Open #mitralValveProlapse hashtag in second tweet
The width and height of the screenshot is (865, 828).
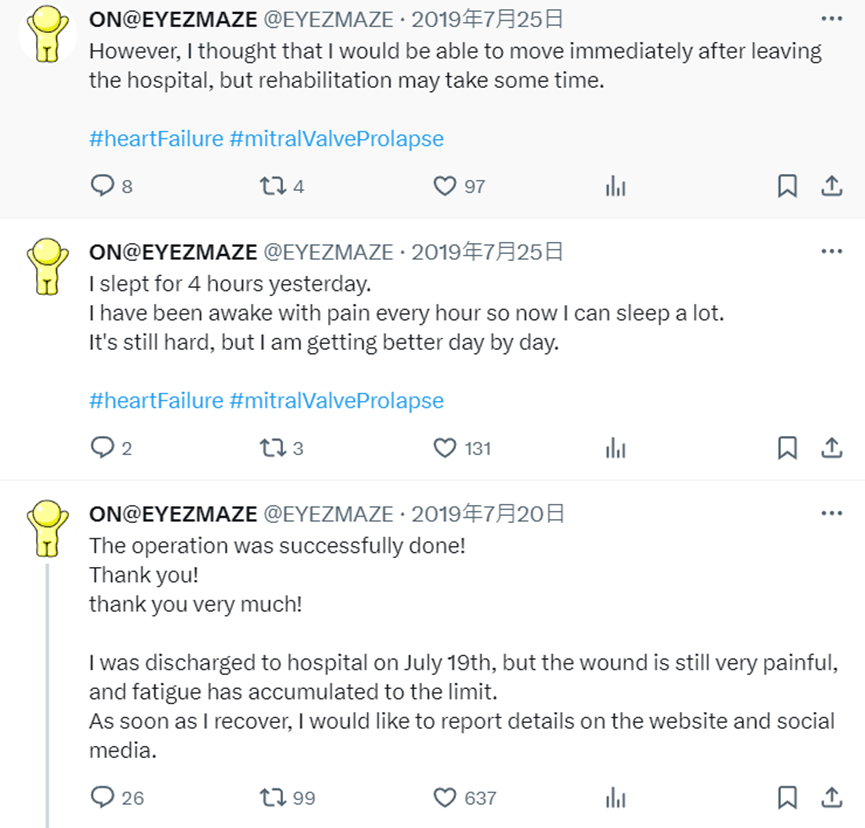[336, 401]
